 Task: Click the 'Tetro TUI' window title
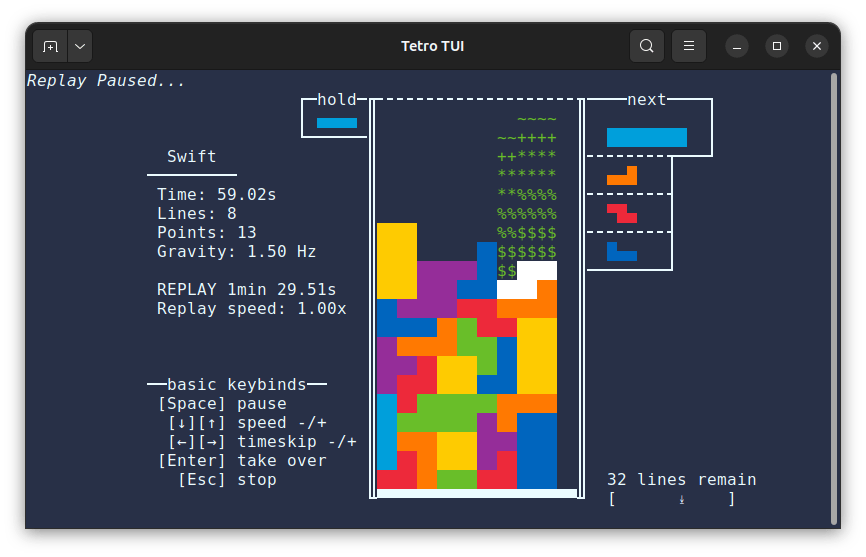[432, 46]
